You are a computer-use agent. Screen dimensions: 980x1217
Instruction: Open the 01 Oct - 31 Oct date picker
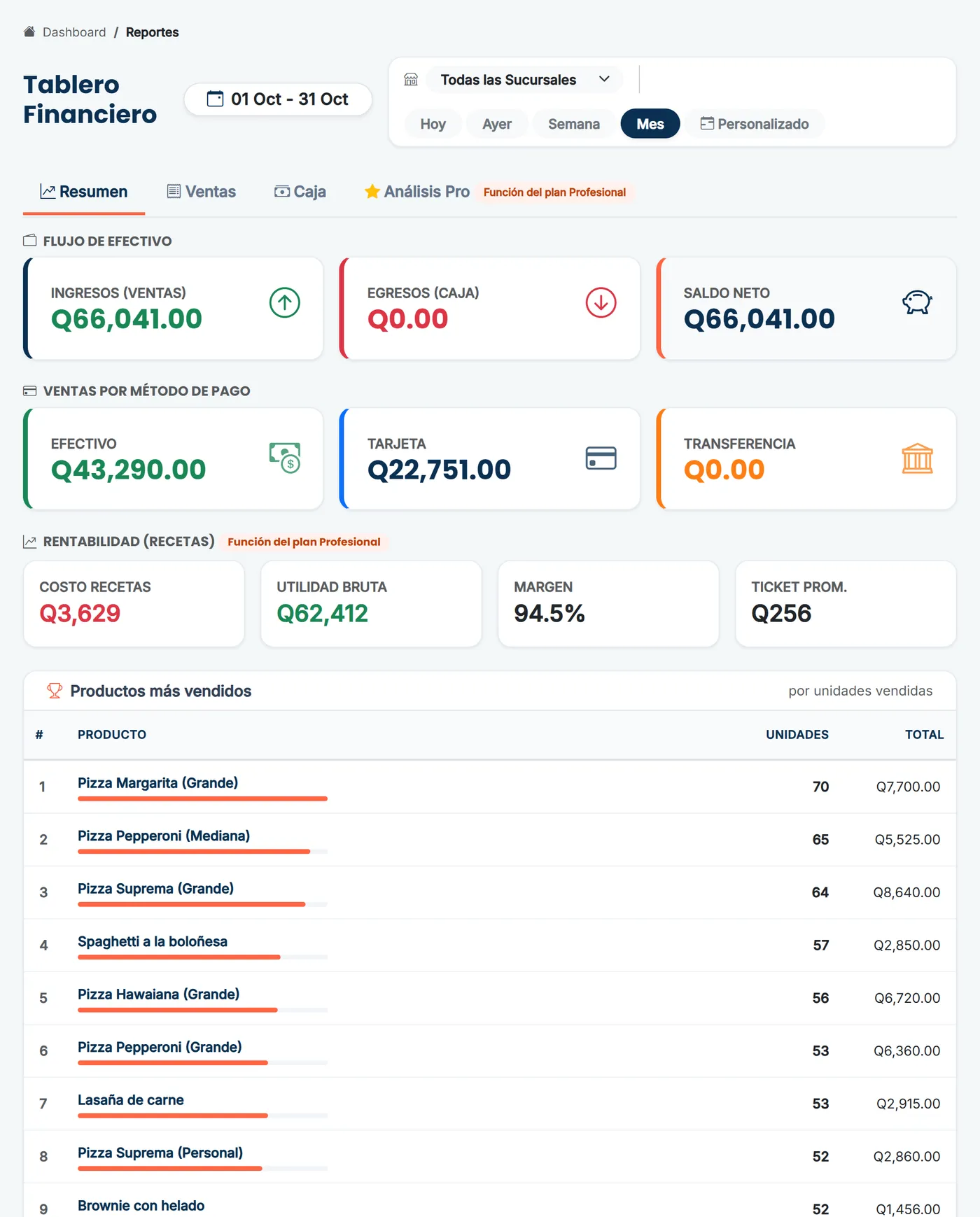278,99
